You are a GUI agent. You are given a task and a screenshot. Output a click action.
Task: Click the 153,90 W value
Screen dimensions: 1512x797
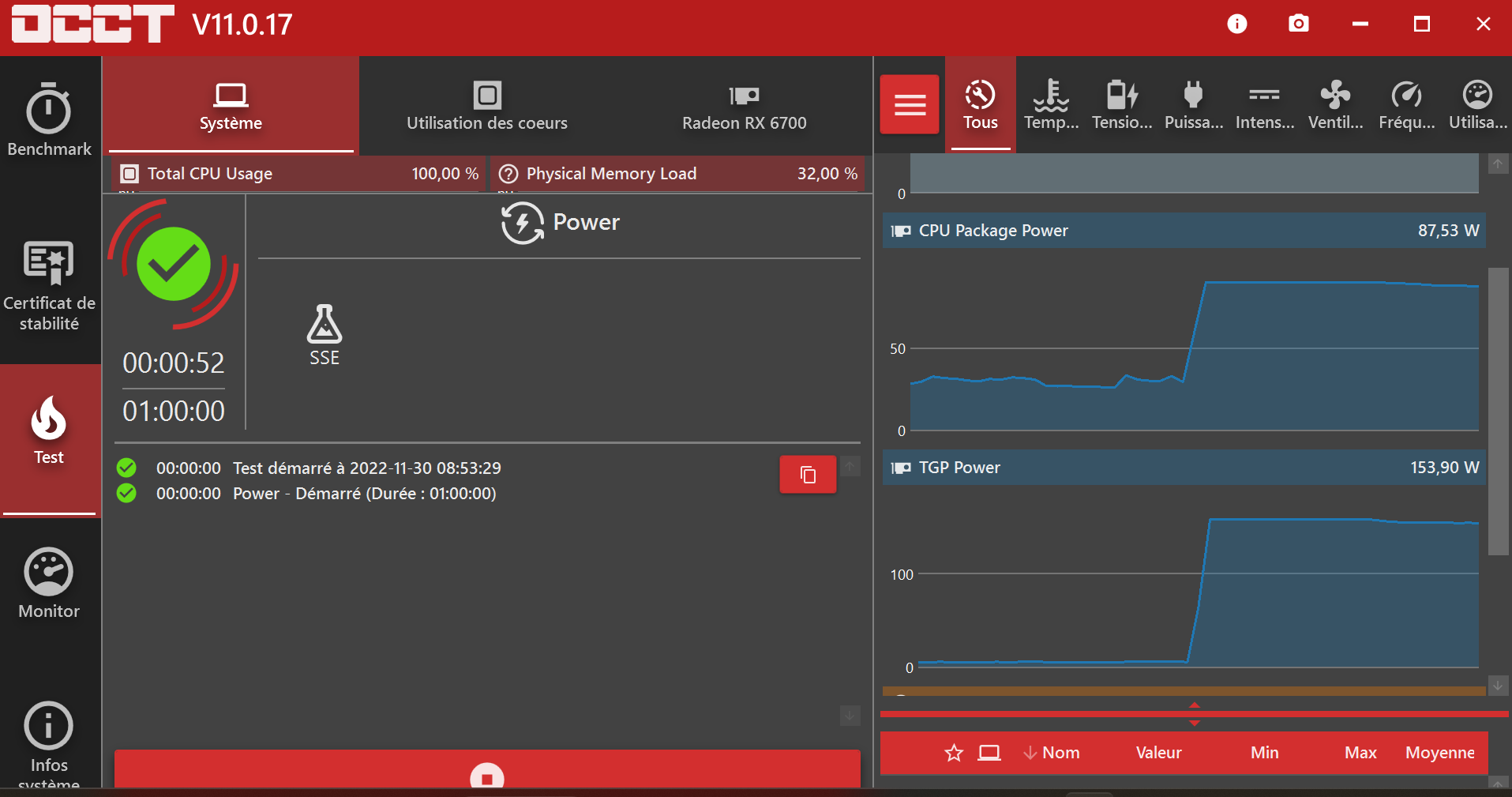point(1444,468)
